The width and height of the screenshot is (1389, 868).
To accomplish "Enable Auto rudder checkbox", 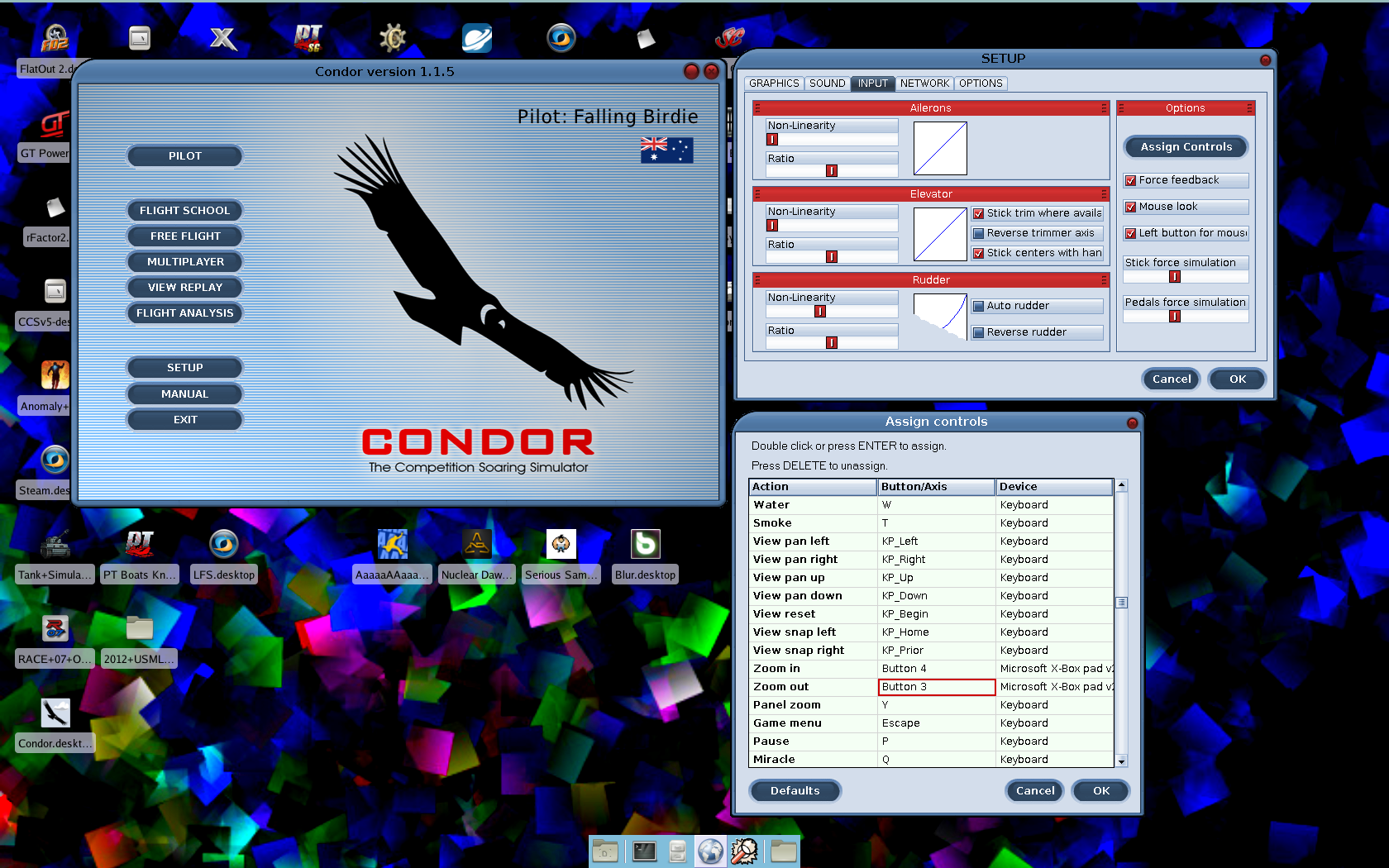I will 978,306.
